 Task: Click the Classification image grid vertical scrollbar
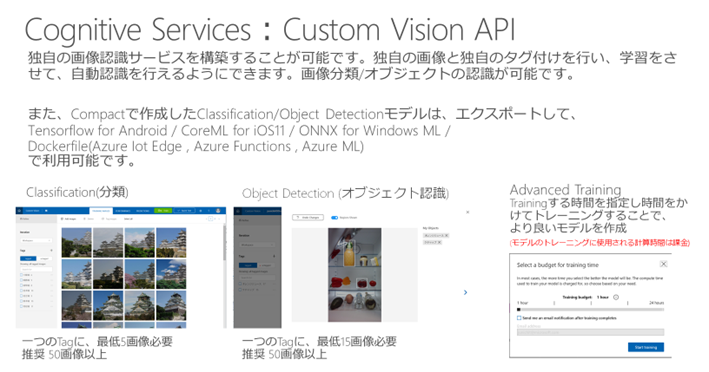pyautogui.click(x=225, y=244)
